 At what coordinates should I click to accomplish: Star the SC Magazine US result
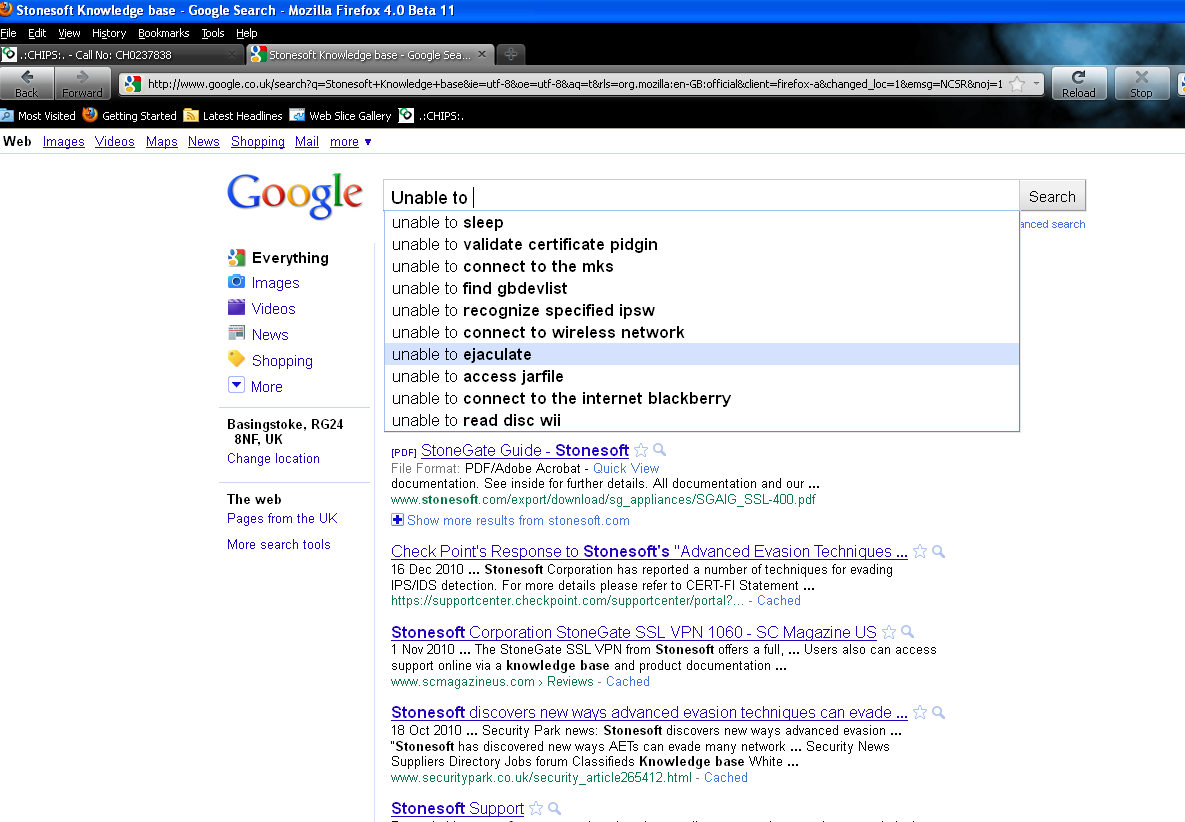[x=889, y=632]
